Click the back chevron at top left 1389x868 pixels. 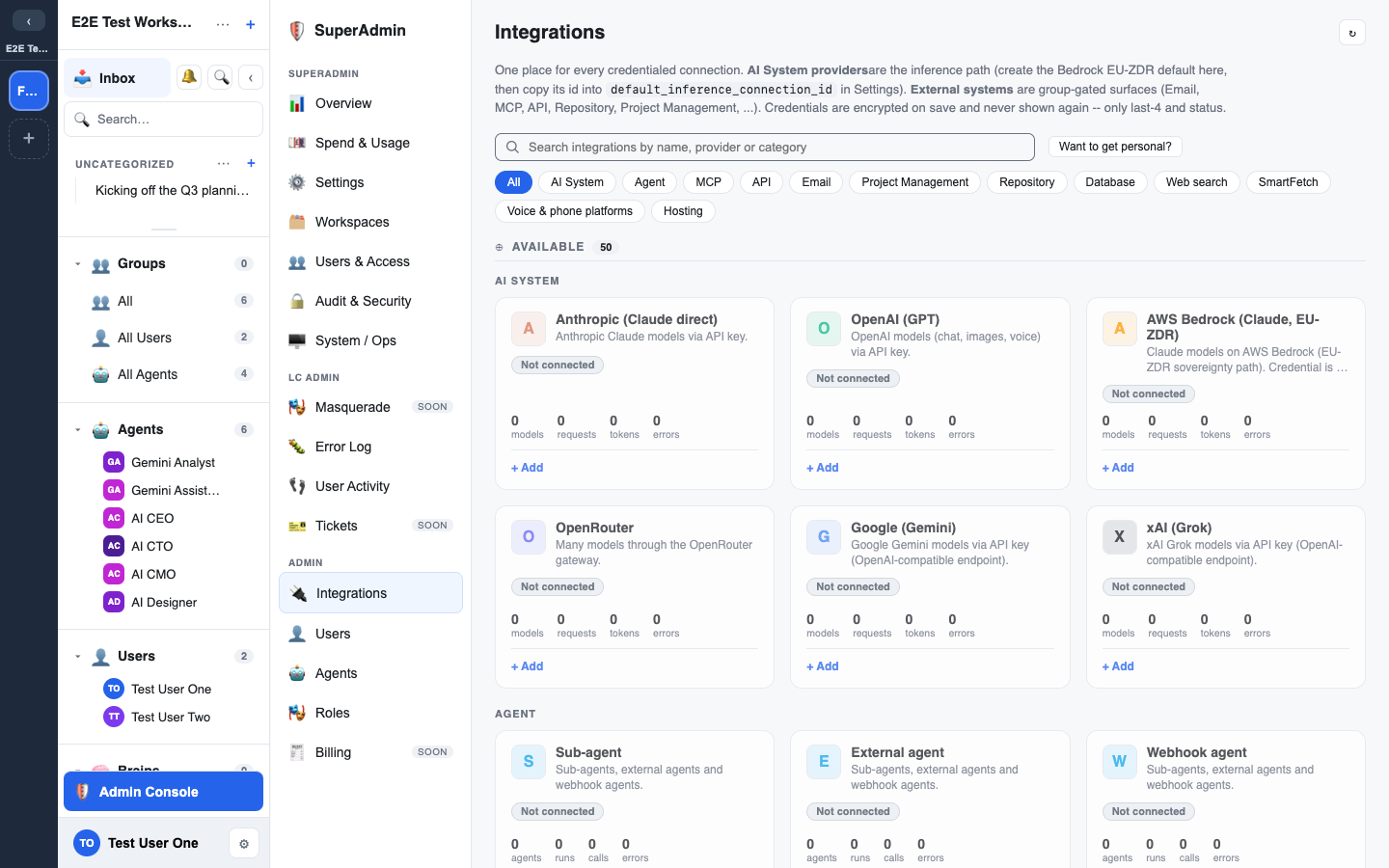click(x=29, y=21)
